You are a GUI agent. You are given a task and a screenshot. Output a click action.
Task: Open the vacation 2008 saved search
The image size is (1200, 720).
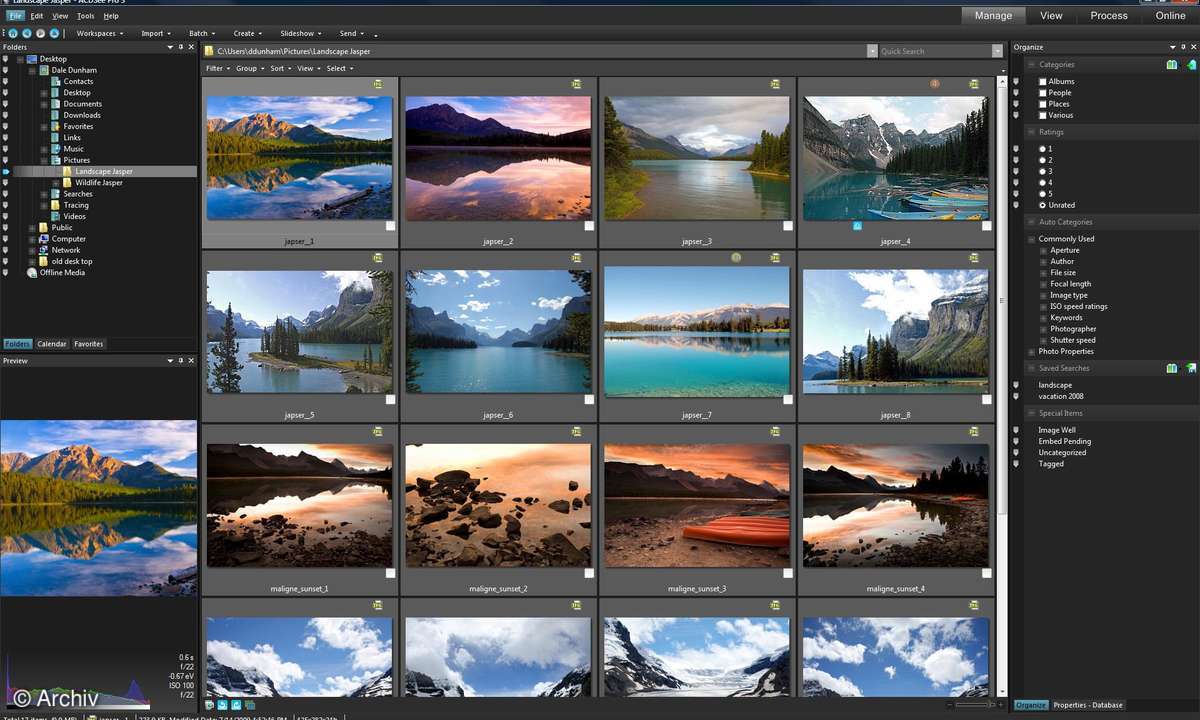pyautogui.click(x=1062, y=396)
